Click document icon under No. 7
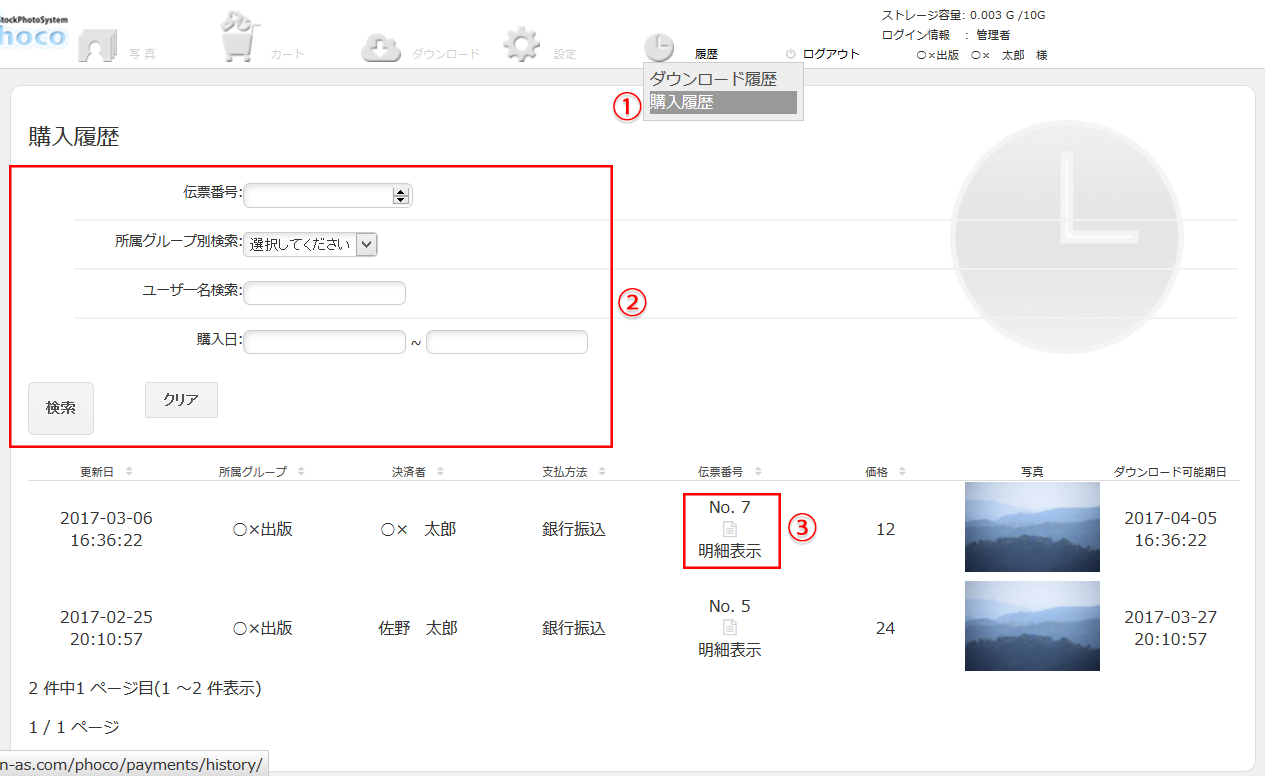Screen dimensions: 1265x776 click(730, 529)
